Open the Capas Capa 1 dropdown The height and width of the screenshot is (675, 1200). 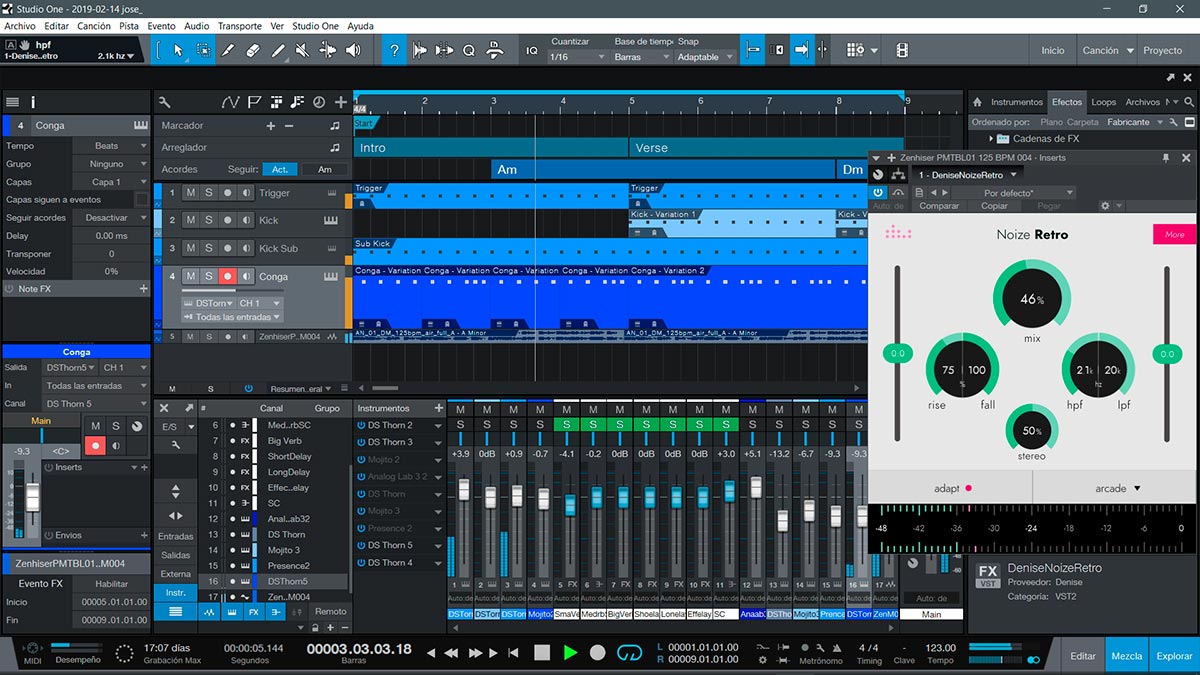110,182
